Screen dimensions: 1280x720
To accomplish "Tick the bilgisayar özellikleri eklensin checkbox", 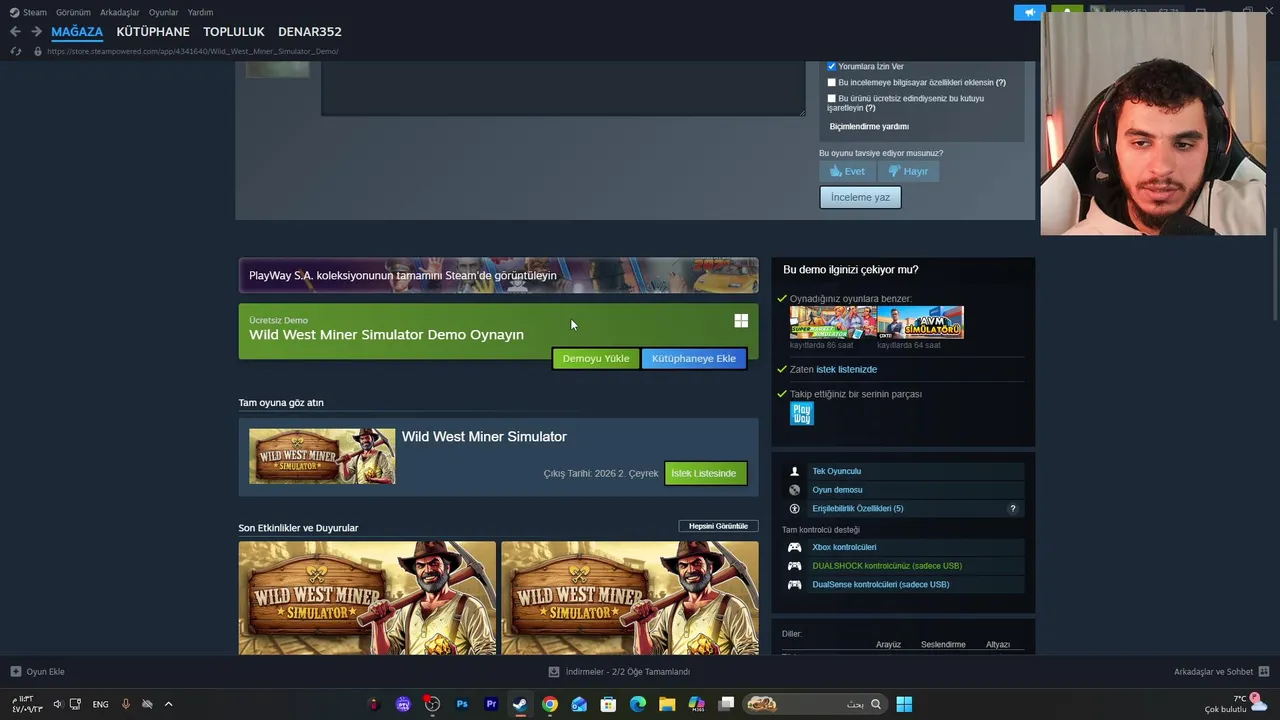I will pyautogui.click(x=831, y=83).
